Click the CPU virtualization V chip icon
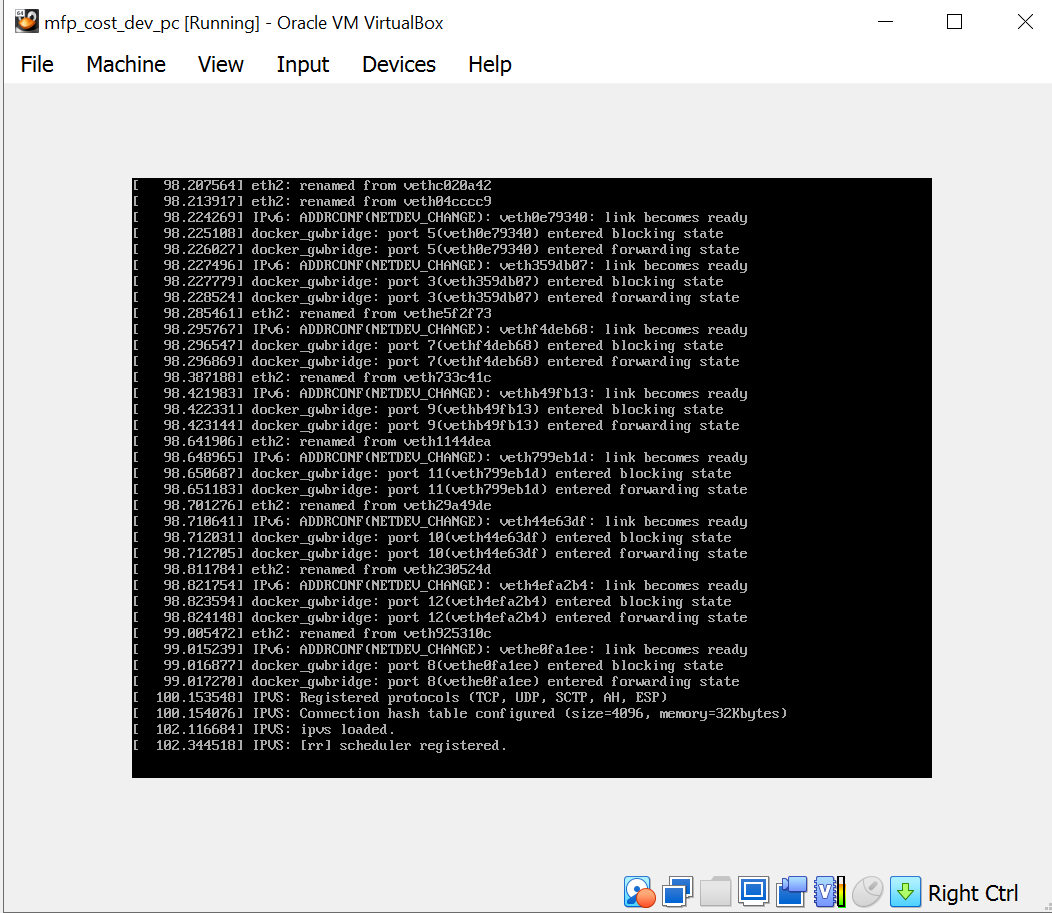Viewport: 1052px width, 913px height. pyautogui.click(x=829, y=892)
